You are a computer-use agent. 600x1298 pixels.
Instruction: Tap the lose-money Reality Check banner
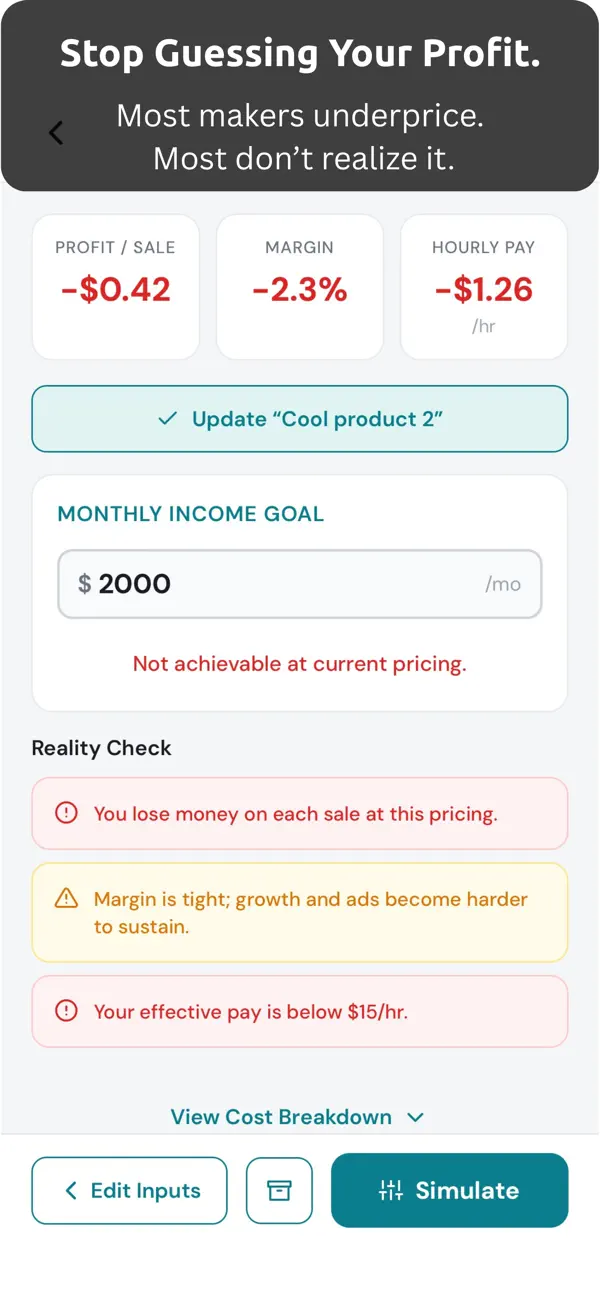point(299,813)
